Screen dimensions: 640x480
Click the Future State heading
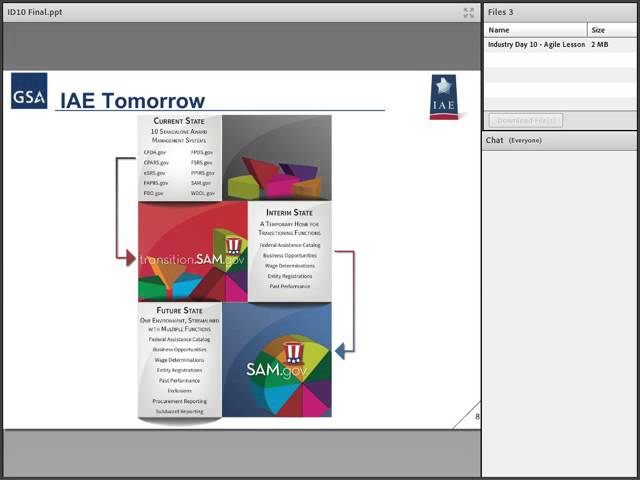[179, 310]
